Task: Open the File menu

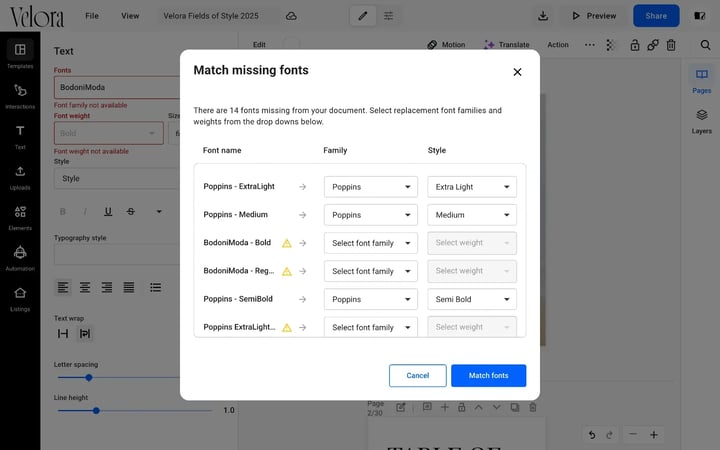Action: click(92, 16)
